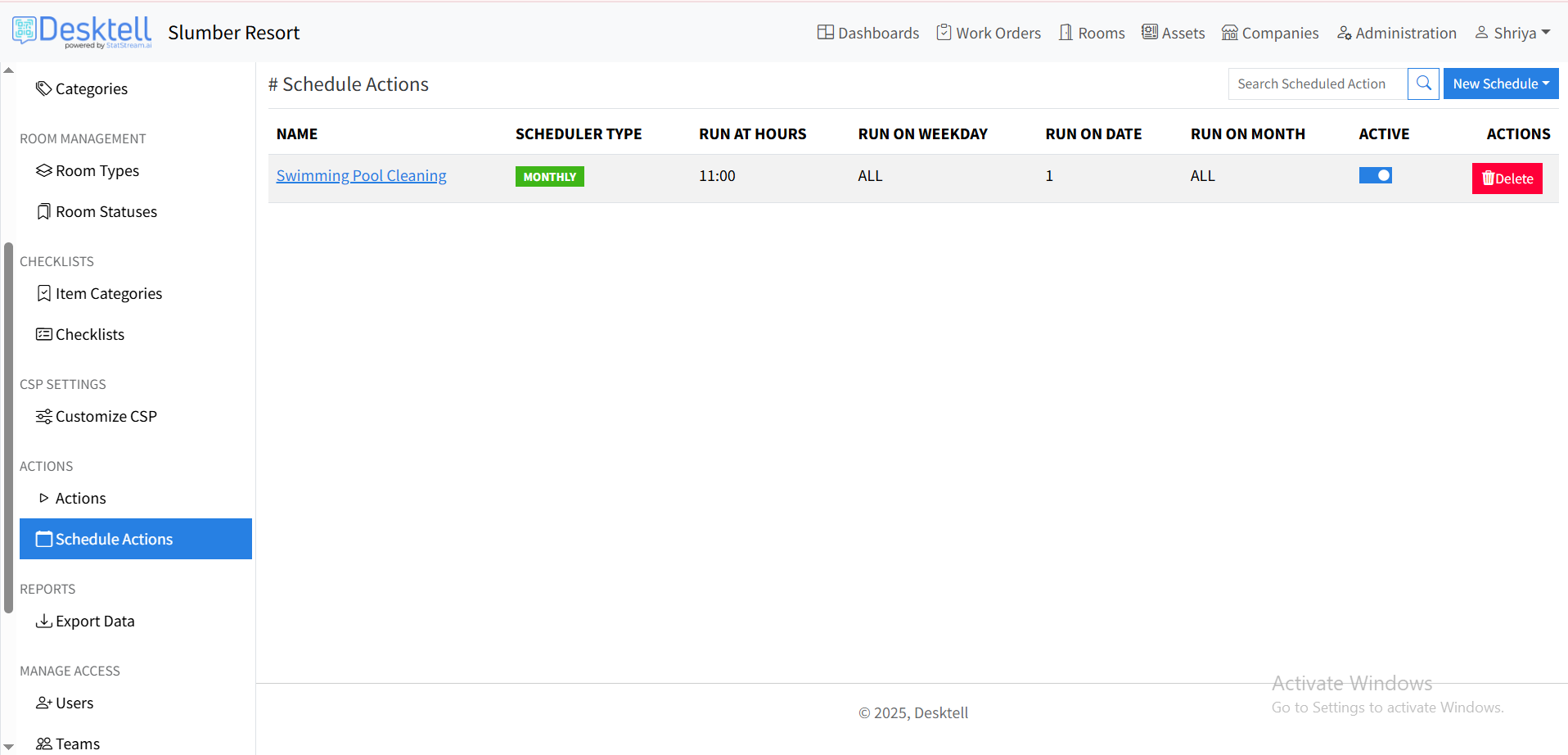Delete the Swimming Pool Cleaning schedule
The image size is (1568, 755).
[1507, 179]
